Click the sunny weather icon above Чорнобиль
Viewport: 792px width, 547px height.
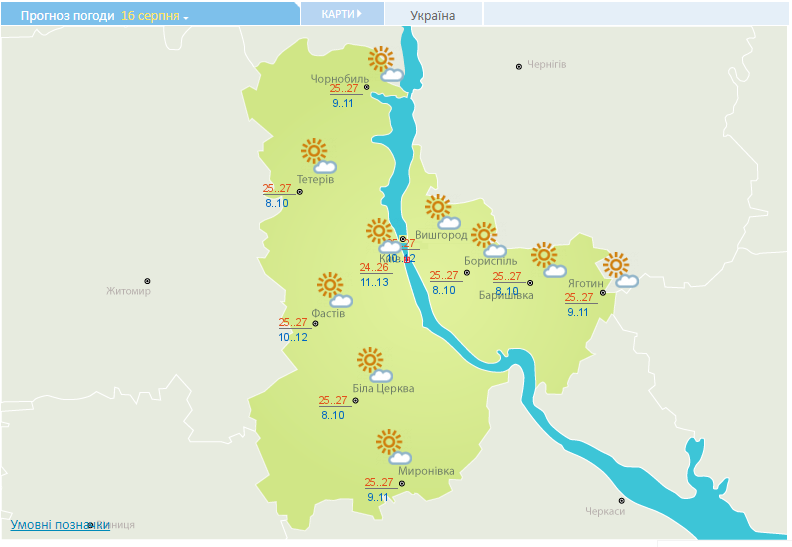click(x=385, y=64)
